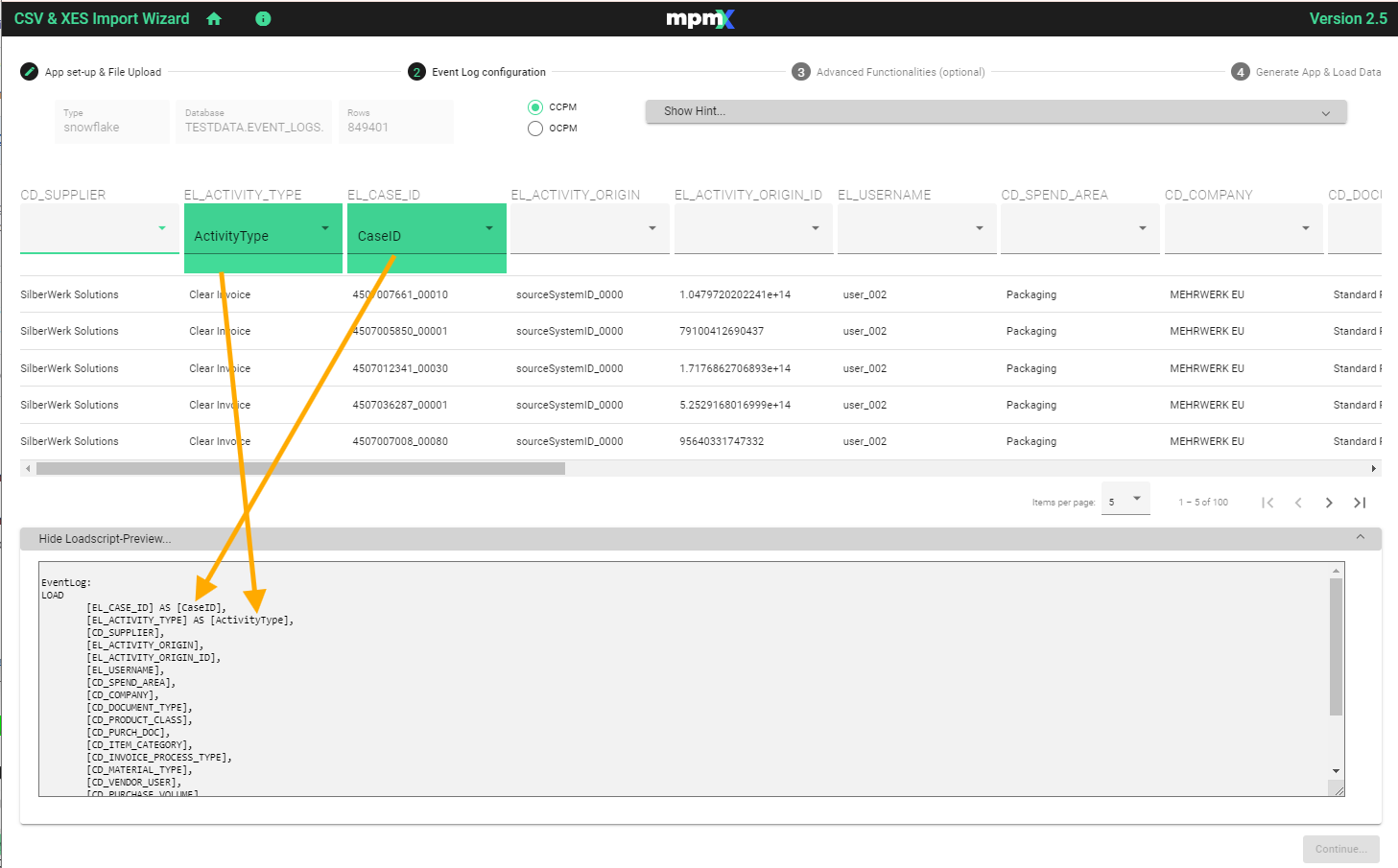Open EL_ACTIVITY_ORIGIN_ID mapping dropdown
Image resolution: width=1398 pixels, height=868 pixels.
[x=753, y=229]
